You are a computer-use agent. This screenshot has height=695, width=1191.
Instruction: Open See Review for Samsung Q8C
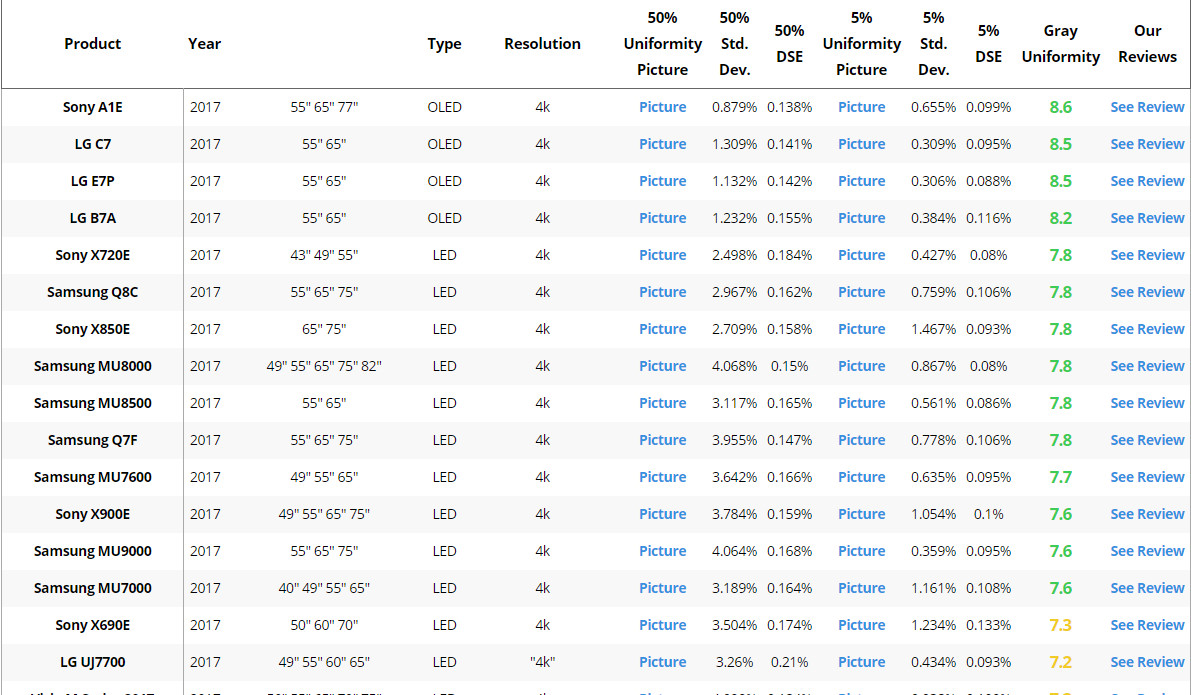tap(1147, 292)
